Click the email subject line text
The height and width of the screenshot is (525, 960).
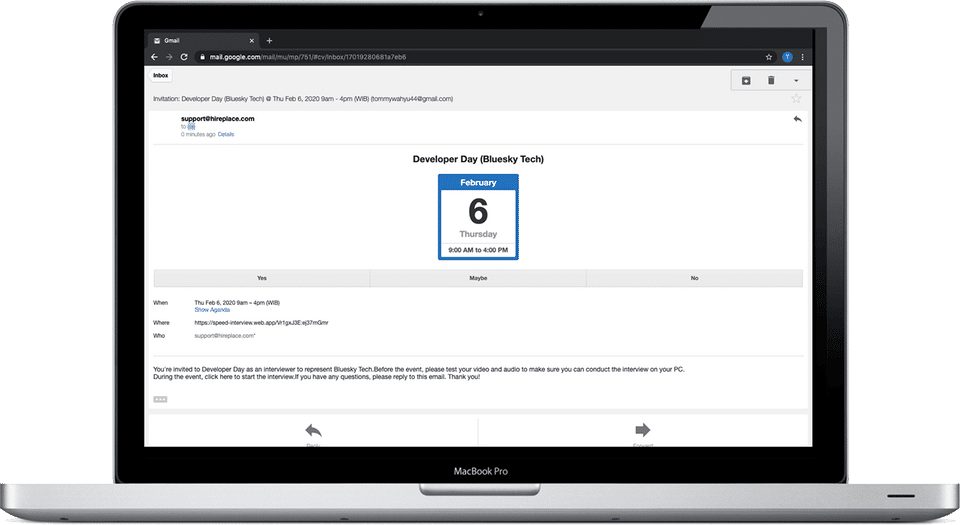click(303, 99)
